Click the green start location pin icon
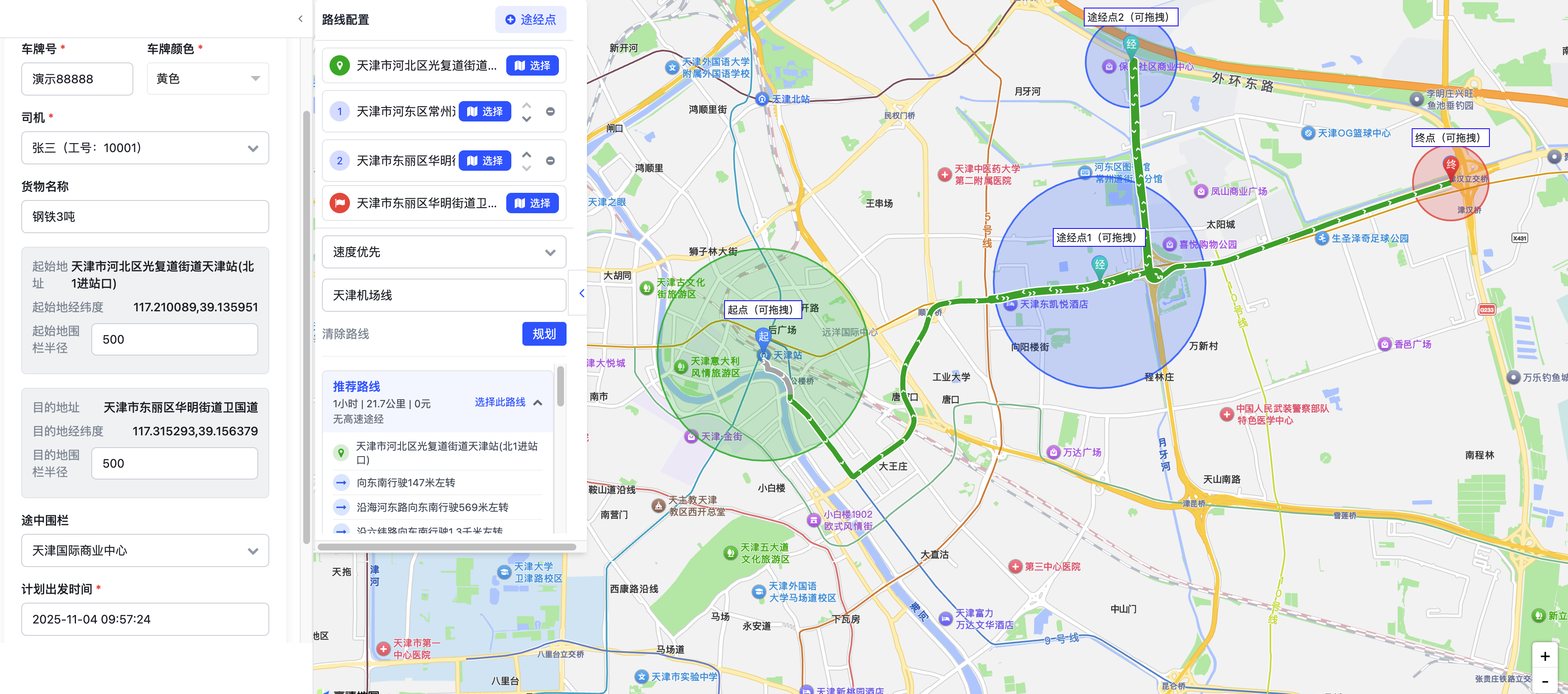This screenshot has height=694, width=1568. (339, 65)
